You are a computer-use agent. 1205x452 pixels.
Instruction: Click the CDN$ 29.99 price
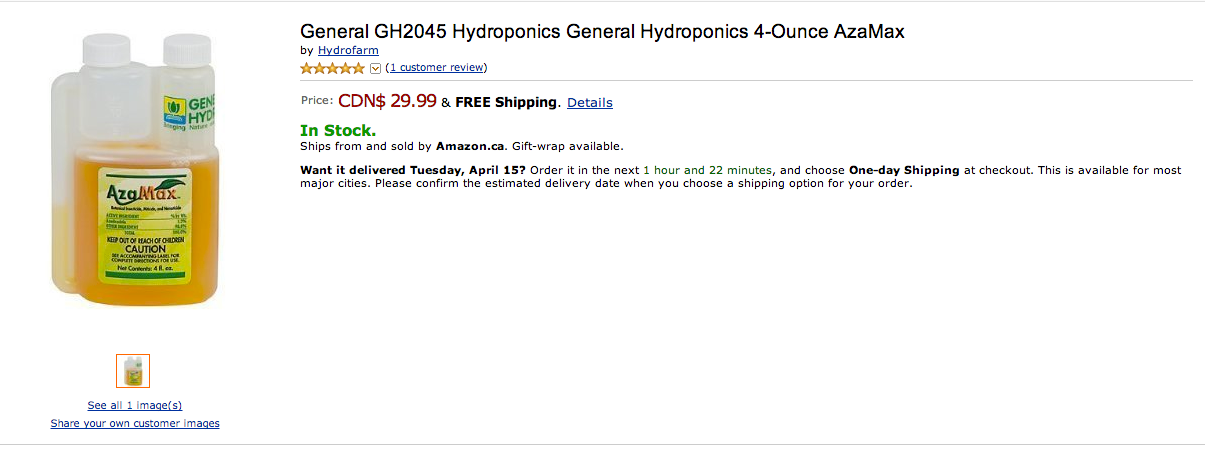tap(387, 101)
